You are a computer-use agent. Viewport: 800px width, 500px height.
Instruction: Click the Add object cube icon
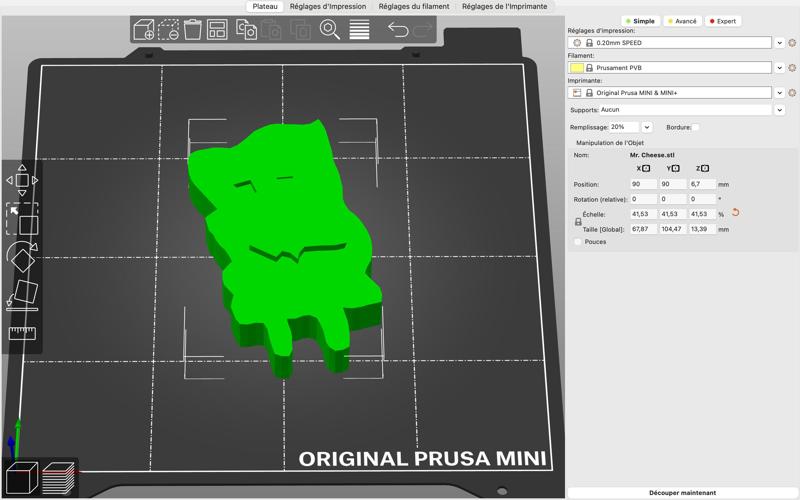[144, 30]
